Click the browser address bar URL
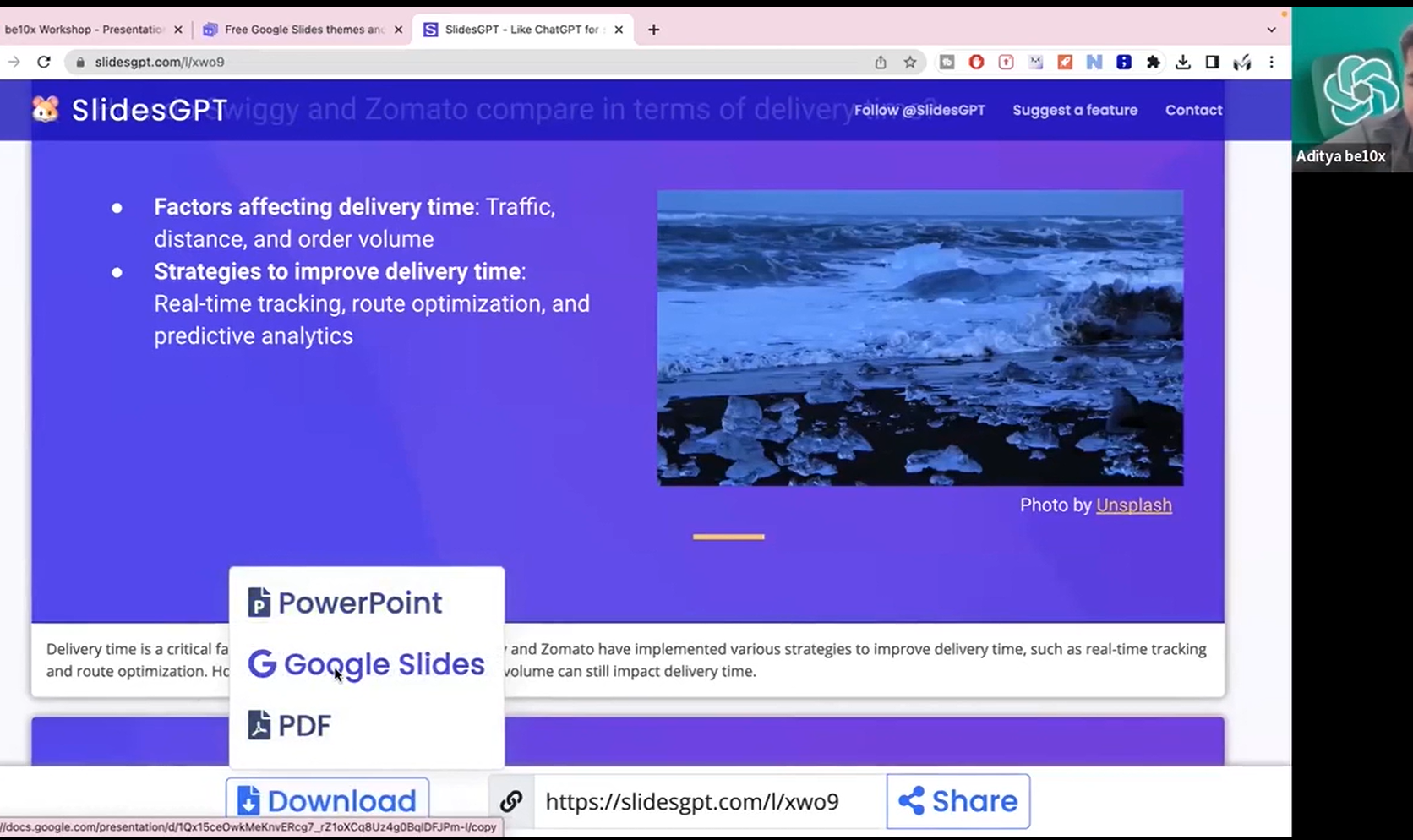 tap(160, 62)
